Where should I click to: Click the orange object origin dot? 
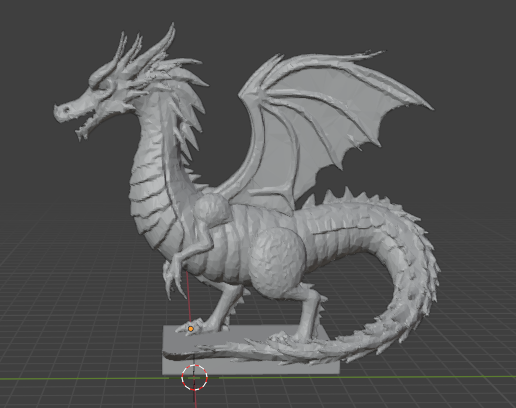(191, 329)
